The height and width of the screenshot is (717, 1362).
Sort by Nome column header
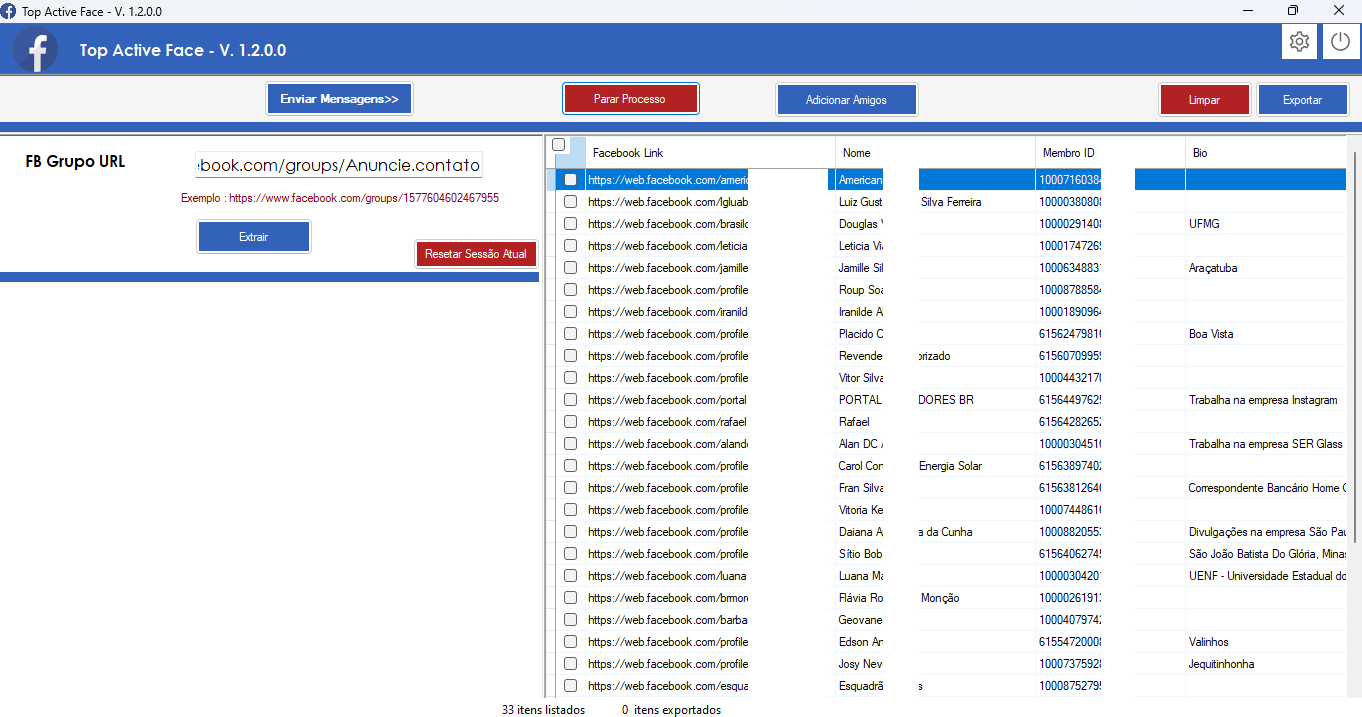[935, 153]
